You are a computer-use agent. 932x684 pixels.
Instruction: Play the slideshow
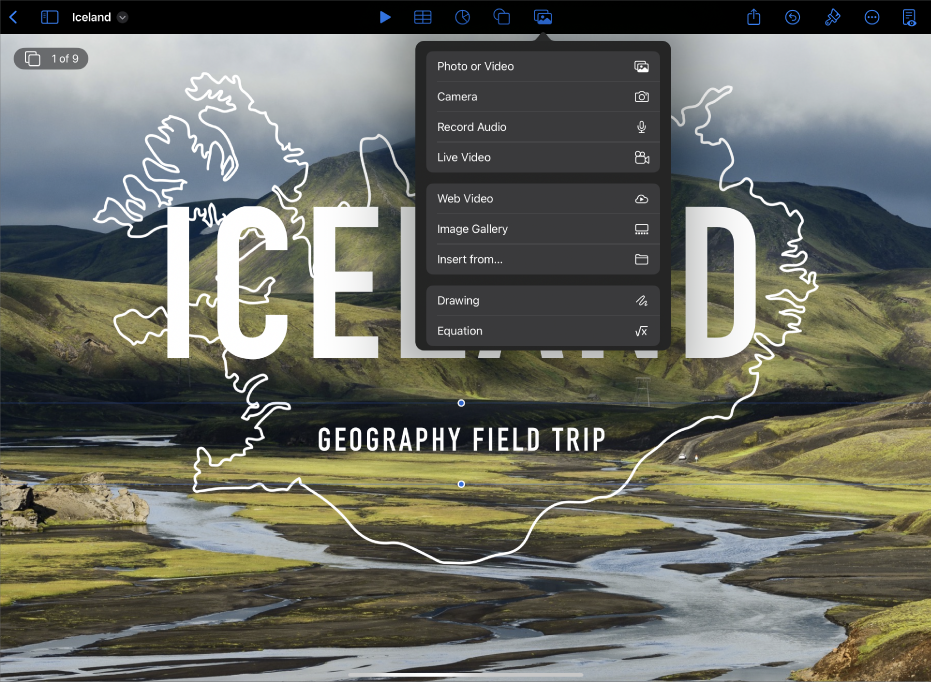coord(385,17)
